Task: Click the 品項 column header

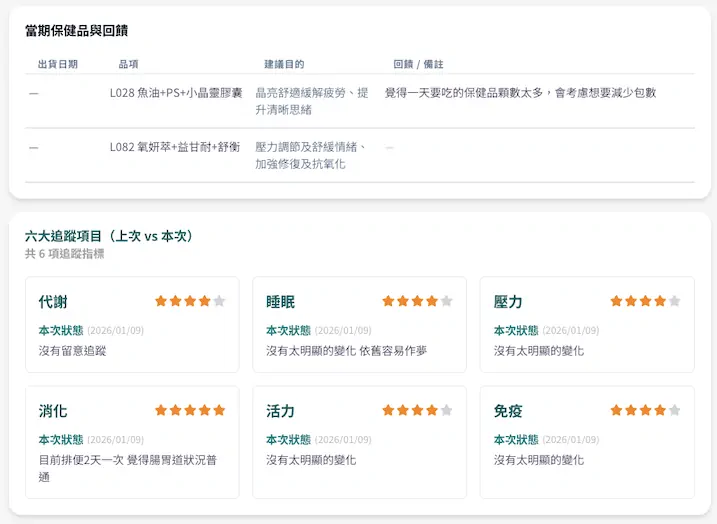Action: click(x=128, y=64)
